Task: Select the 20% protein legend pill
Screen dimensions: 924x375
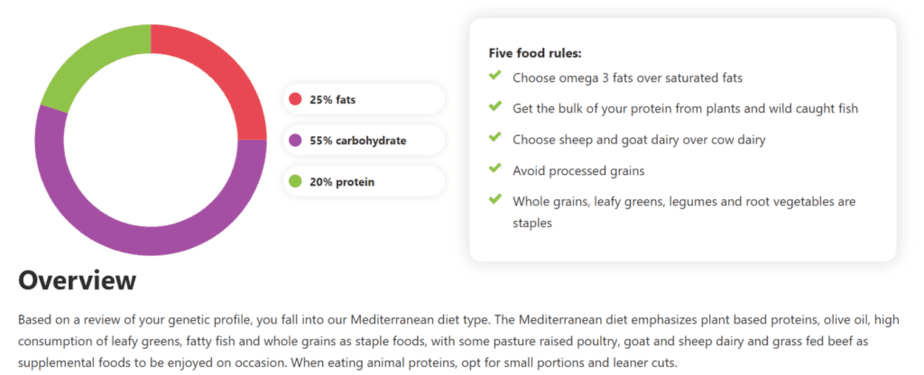Action: [x=364, y=182]
